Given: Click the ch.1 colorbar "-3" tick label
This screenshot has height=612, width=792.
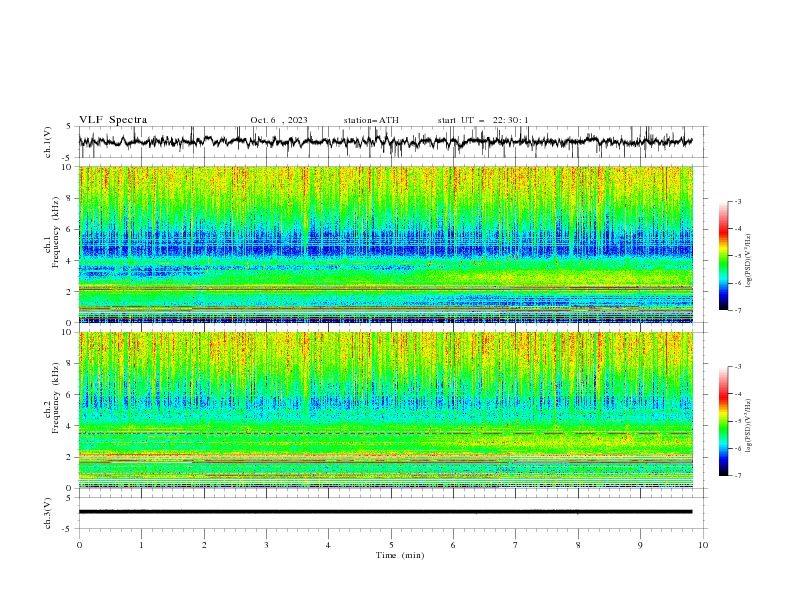Looking at the screenshot, I should (737, 201).
